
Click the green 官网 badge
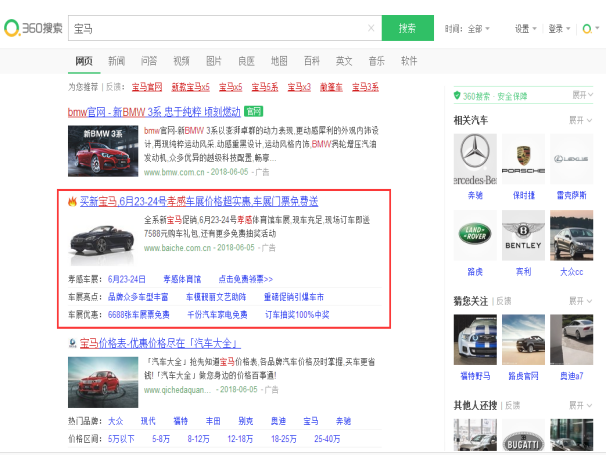[254, 112]
